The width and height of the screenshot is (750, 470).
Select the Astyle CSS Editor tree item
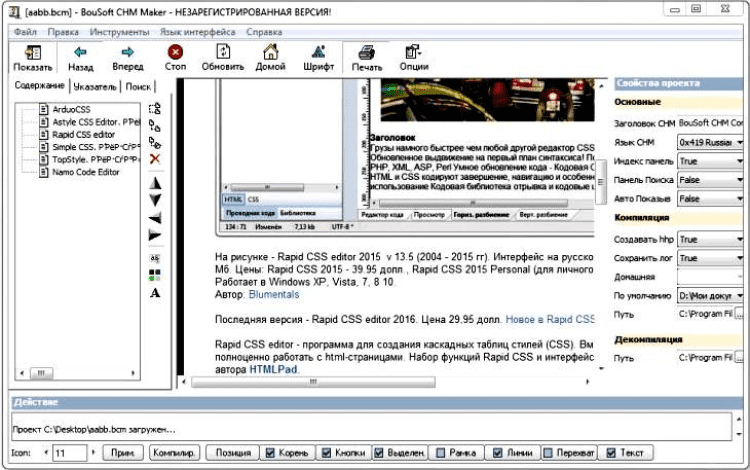point(96,122)
